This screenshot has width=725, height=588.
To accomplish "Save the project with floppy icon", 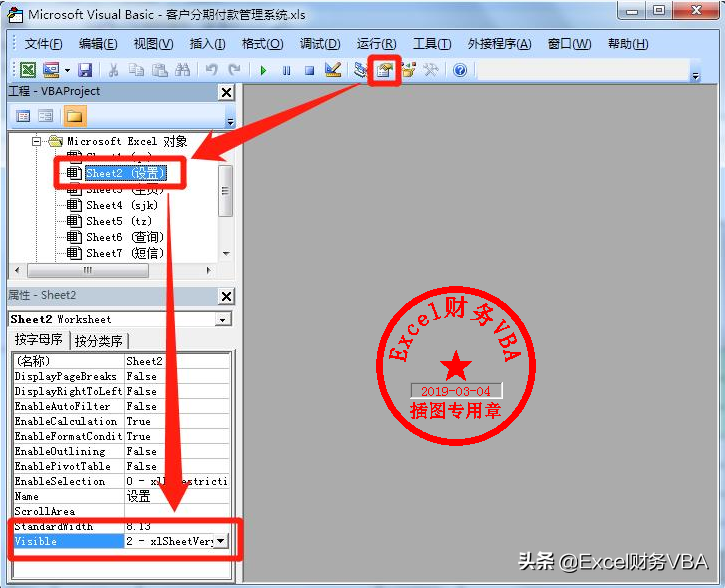I will pyautogui.click(x=85, y=70).
